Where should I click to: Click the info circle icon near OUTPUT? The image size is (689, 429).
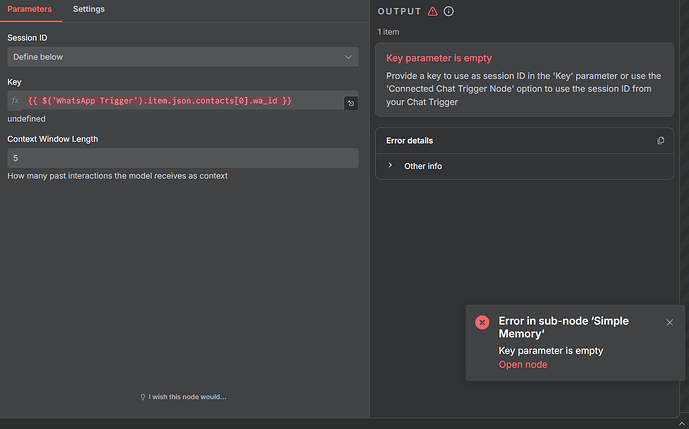pyautogui.click(x=449, y=11)
